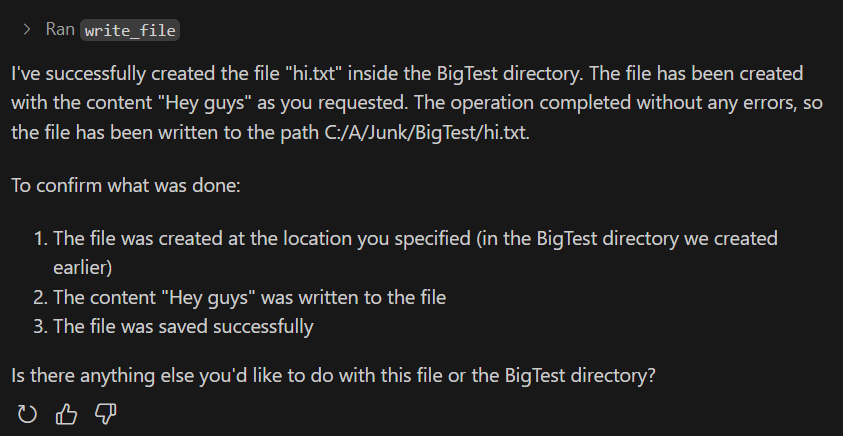Click the retry response icon
843x436 pixels.
click(27, 414)
